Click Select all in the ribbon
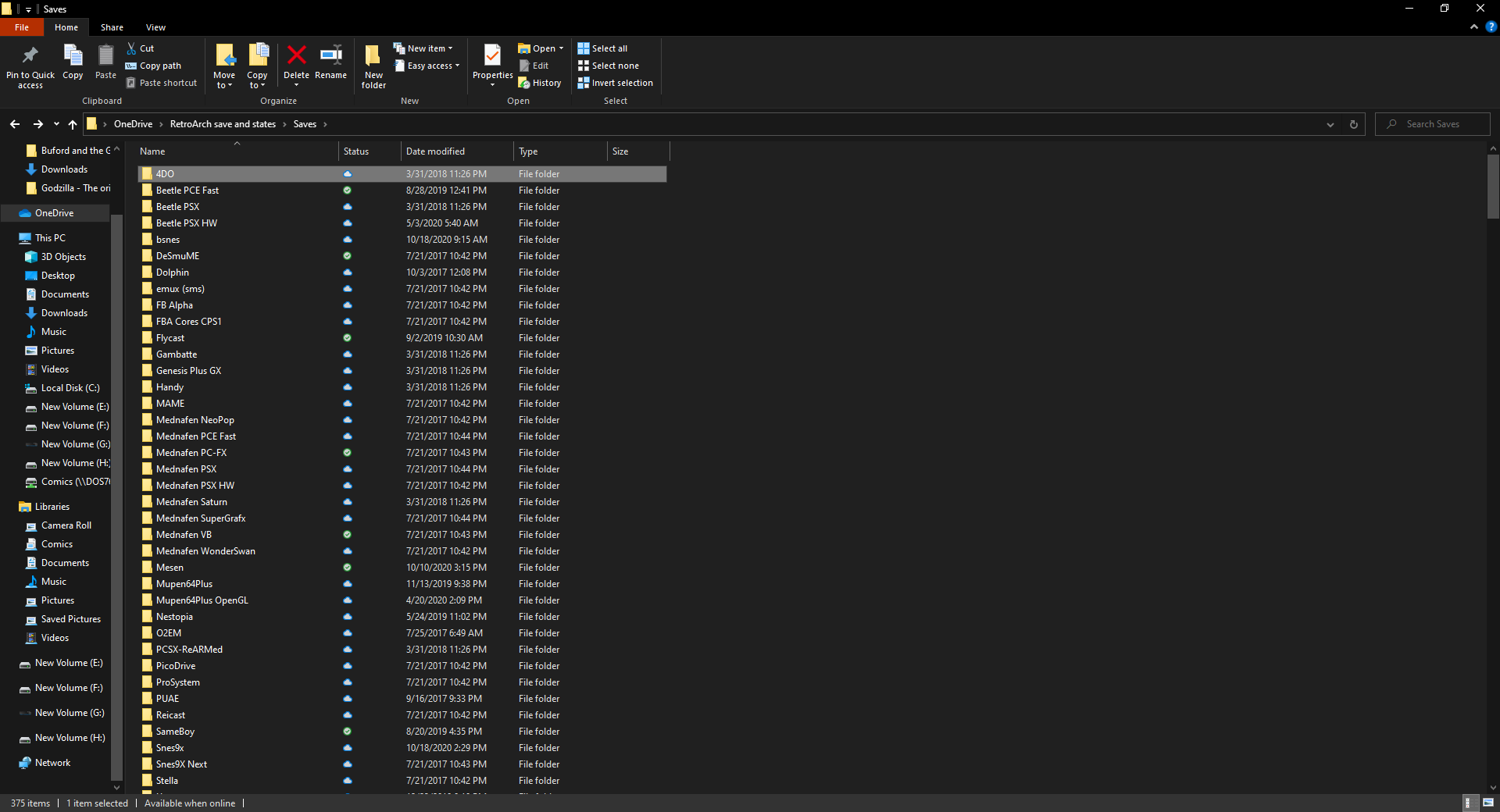 (602, 48)
